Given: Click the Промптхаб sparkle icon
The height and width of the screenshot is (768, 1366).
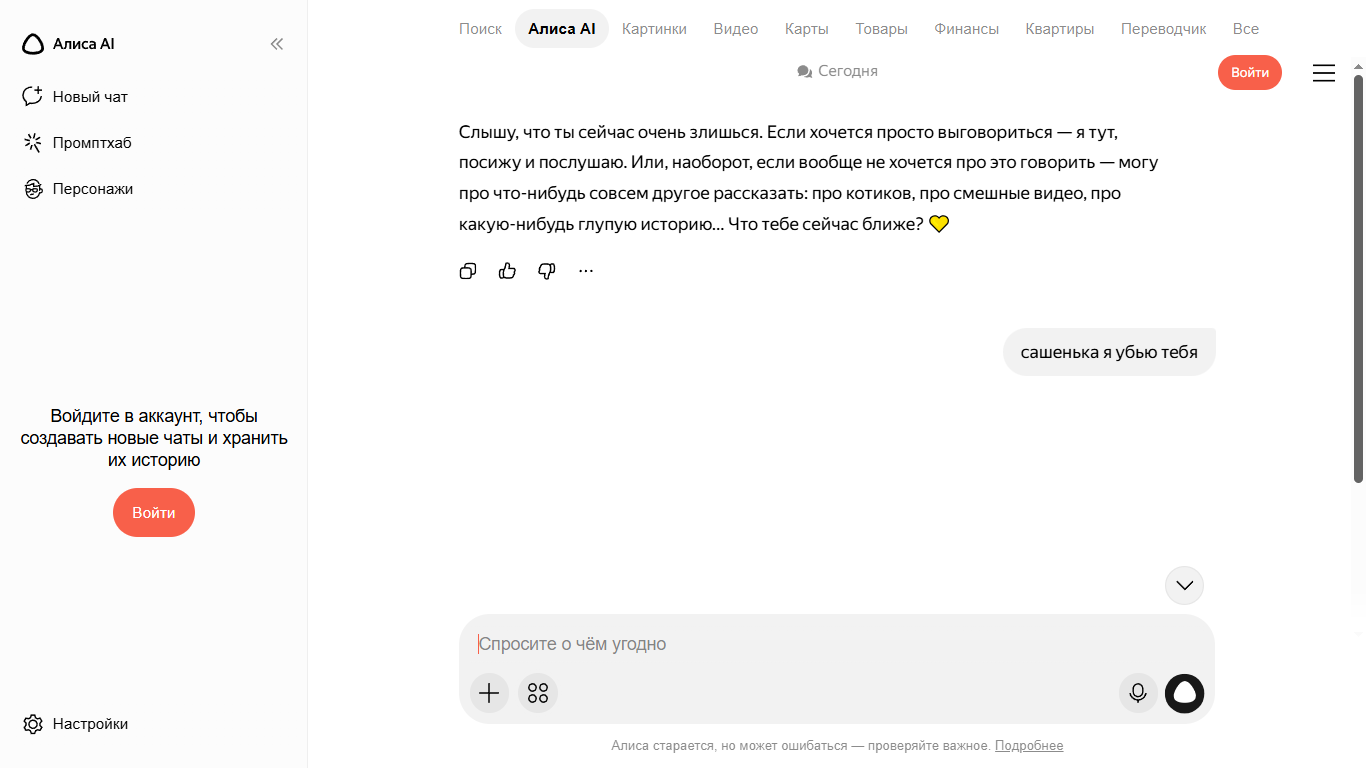Looking at the screenshot, I should click(x=33, y=143).
